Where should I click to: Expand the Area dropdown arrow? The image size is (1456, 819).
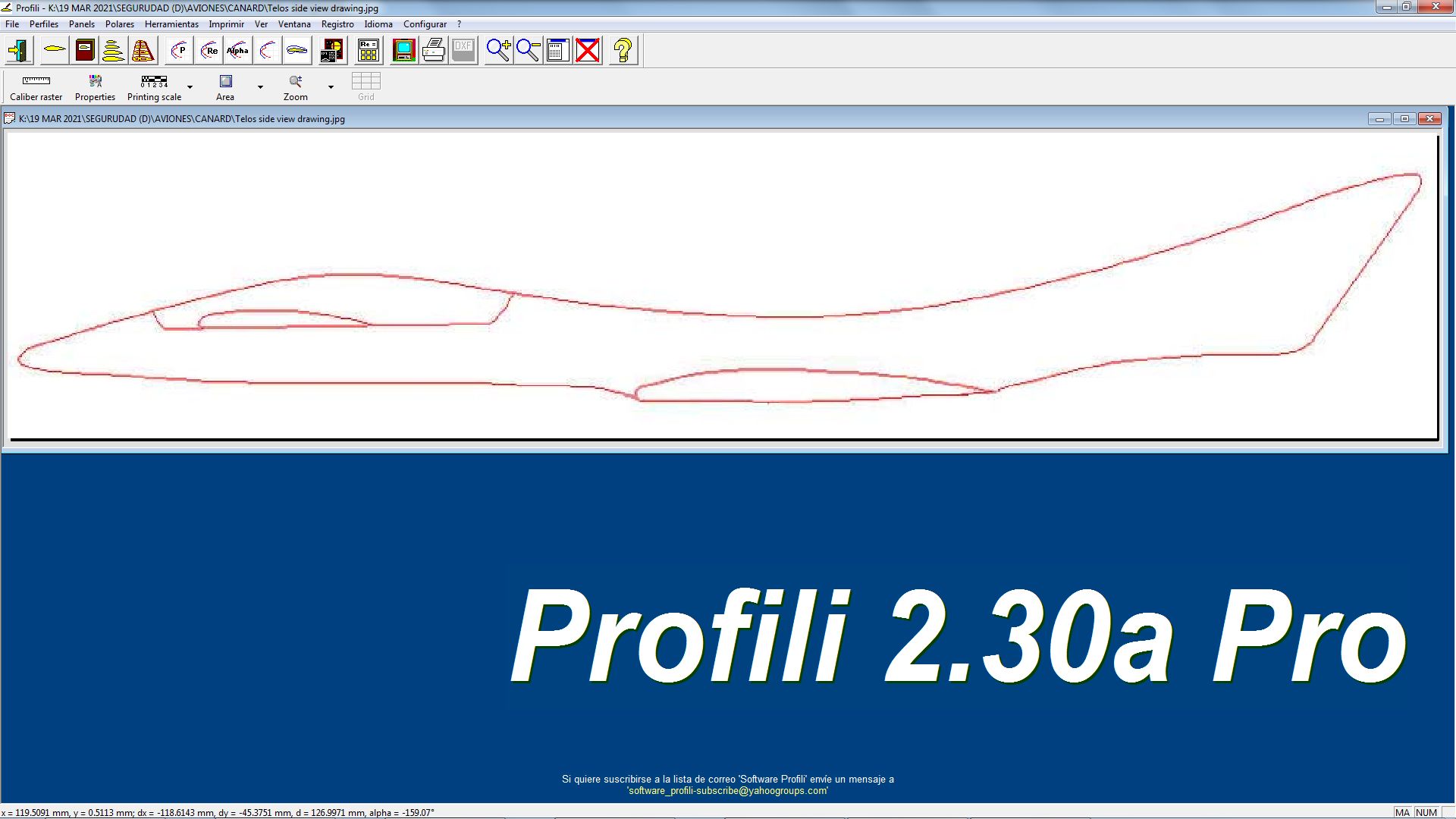click(260, 87)
